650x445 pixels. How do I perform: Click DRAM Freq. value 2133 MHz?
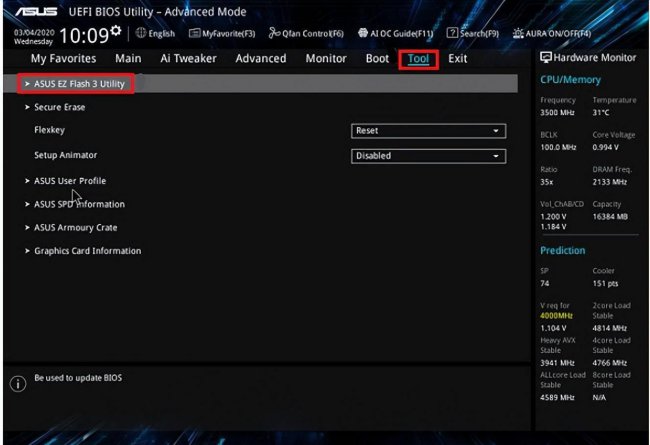click(x=609, y=182)
